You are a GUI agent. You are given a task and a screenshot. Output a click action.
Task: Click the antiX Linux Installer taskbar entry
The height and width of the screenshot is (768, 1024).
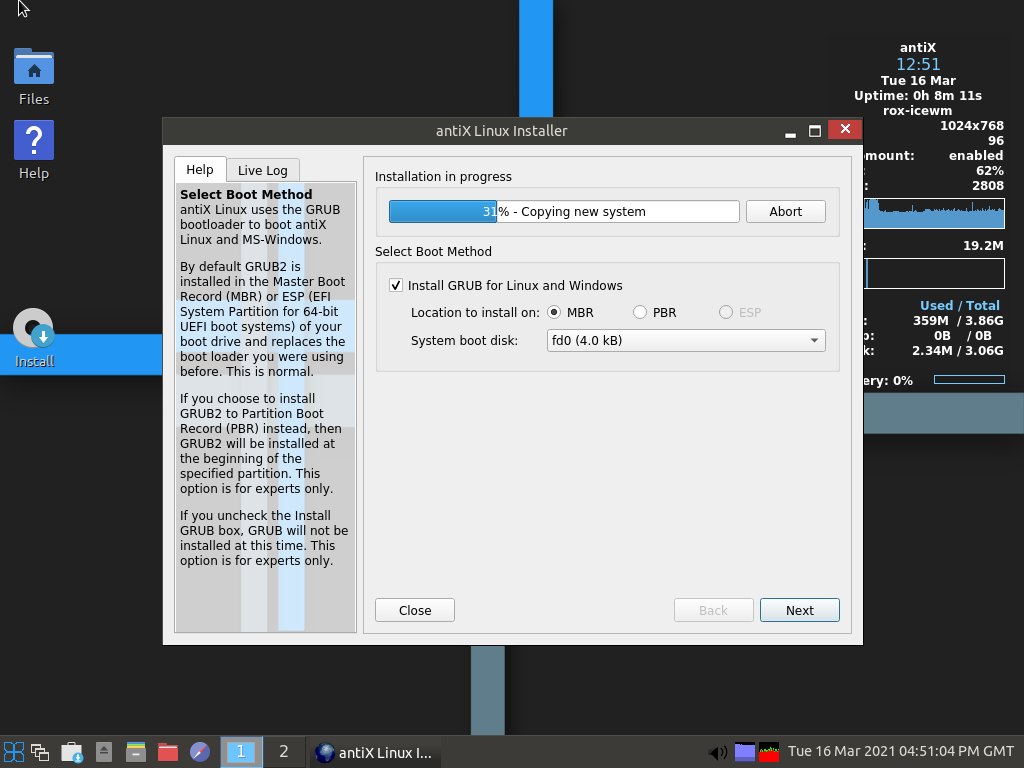(373, 752)
